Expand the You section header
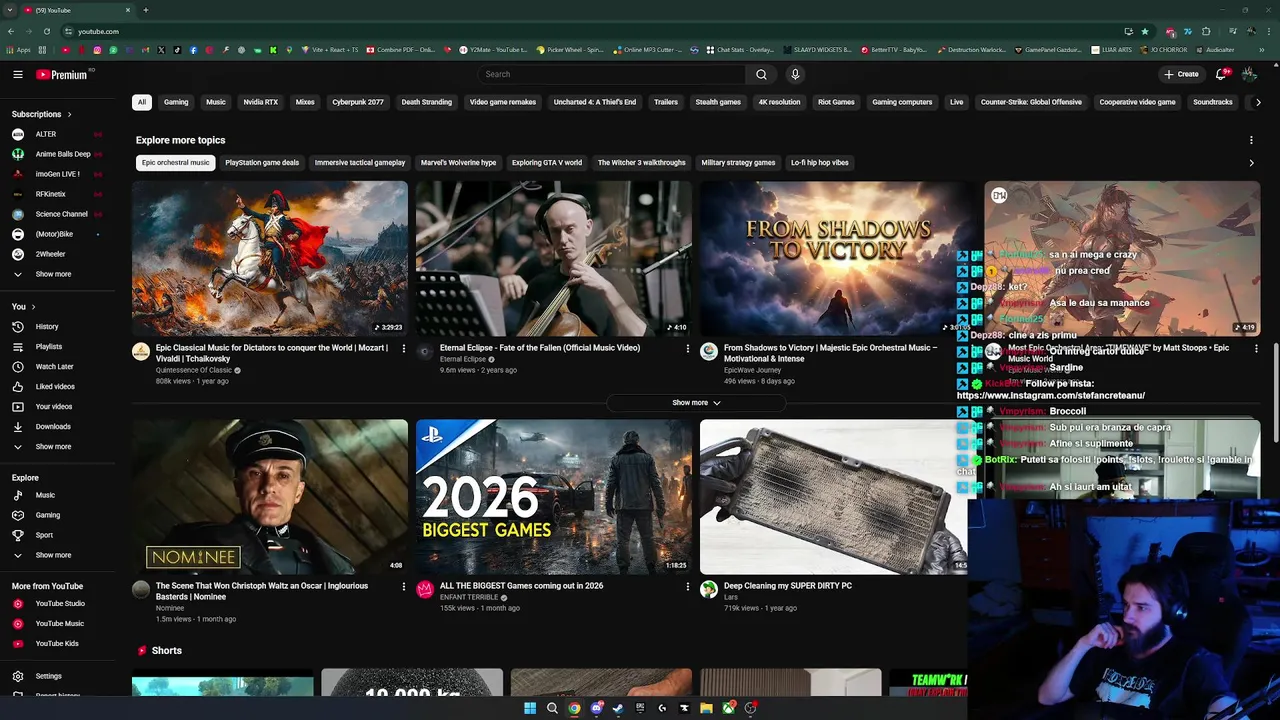Screen dimensions: 1280x720 click(23, 307)
